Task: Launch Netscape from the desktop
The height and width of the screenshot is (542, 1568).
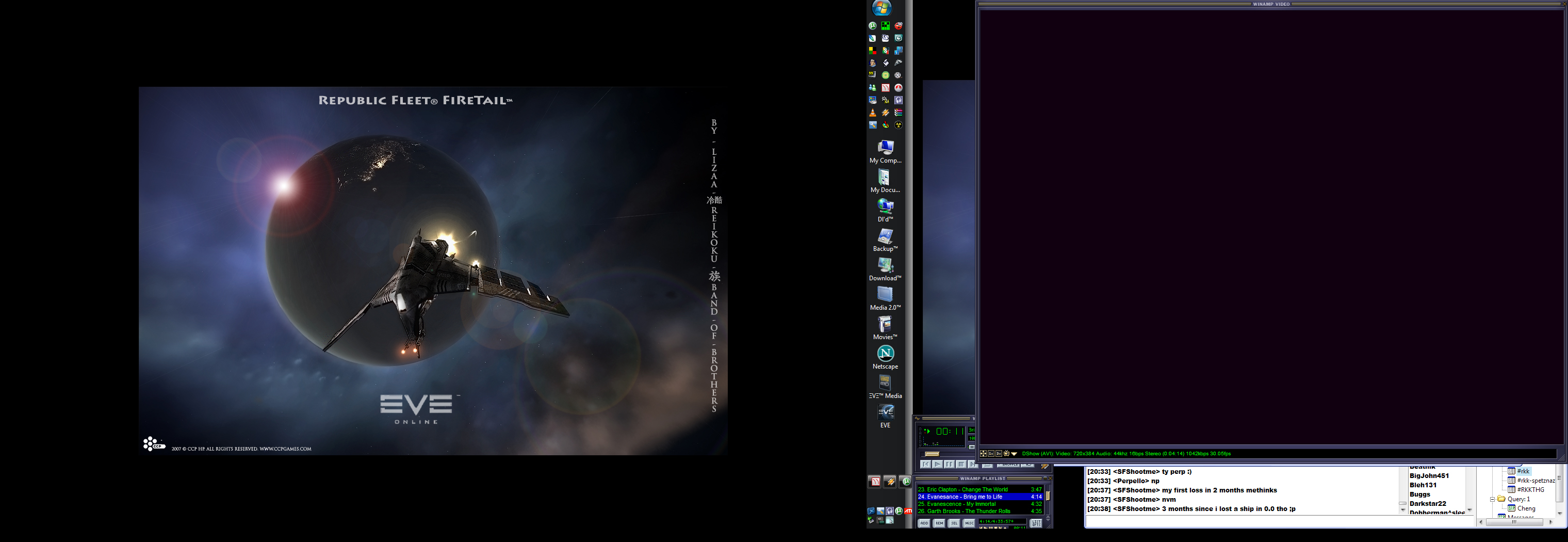Action: [x=886, y=358]
